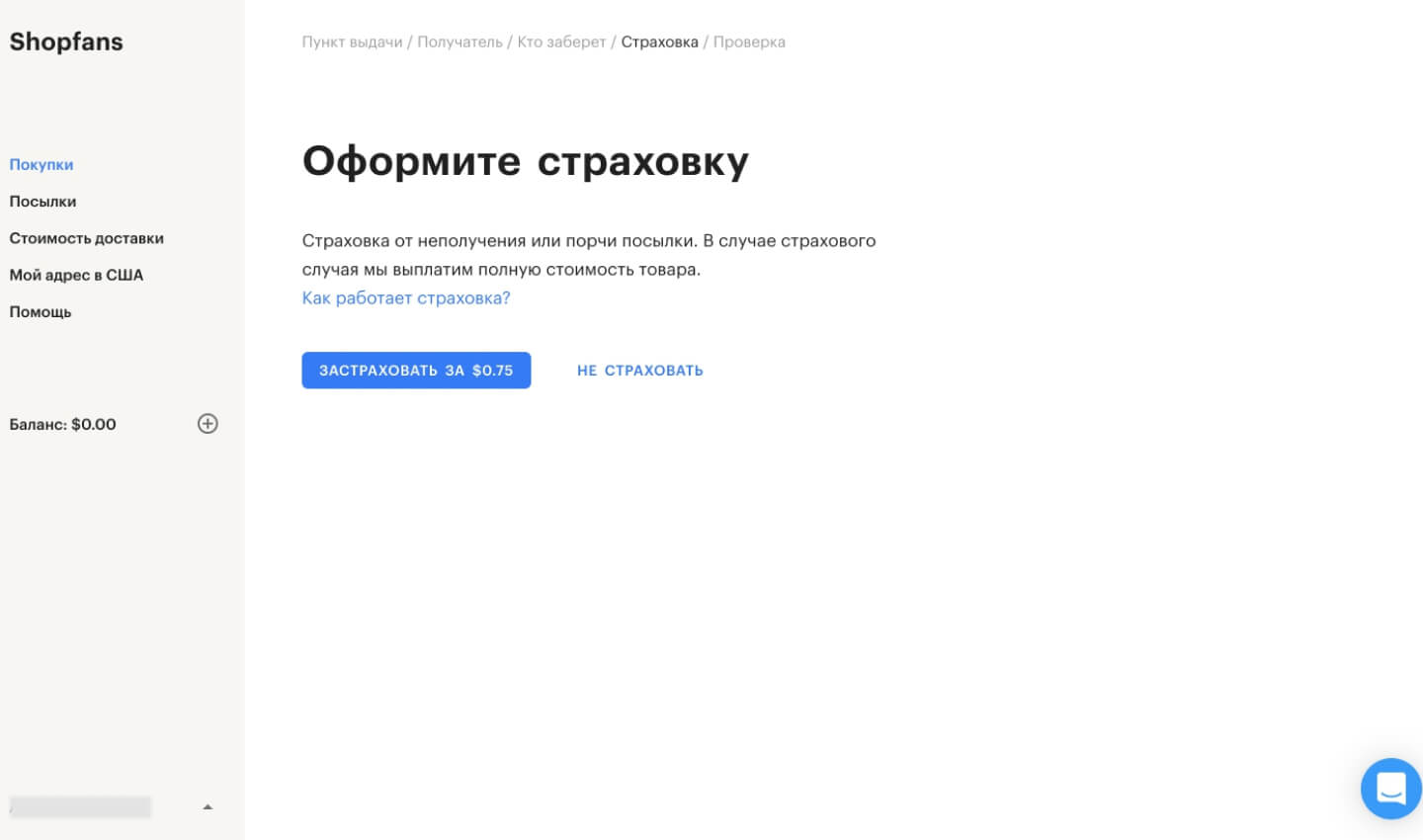Open the chat support widget
The image size is (1423, 840).
[x=1390, y=788]
